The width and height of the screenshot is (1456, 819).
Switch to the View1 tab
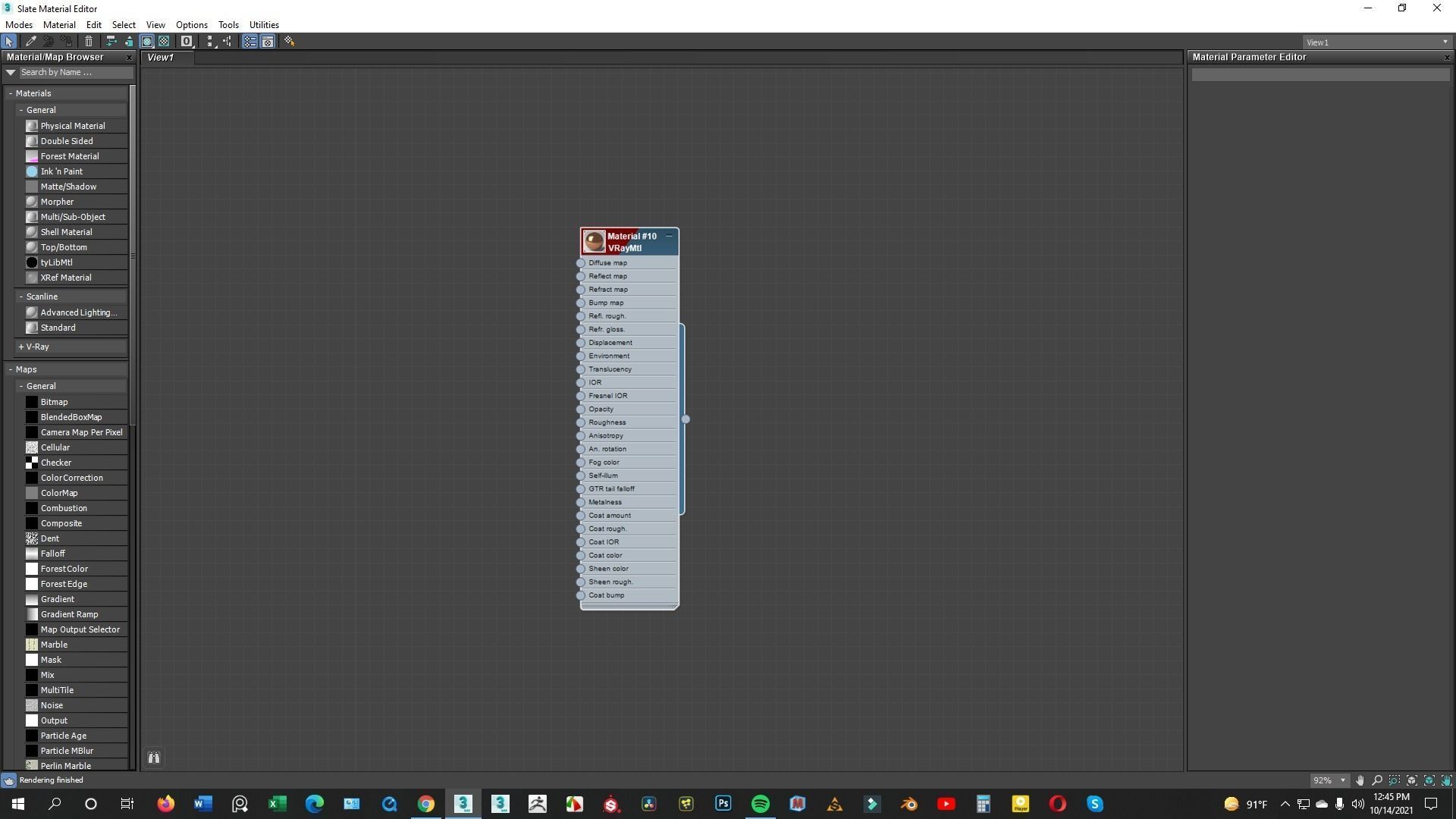161,58
